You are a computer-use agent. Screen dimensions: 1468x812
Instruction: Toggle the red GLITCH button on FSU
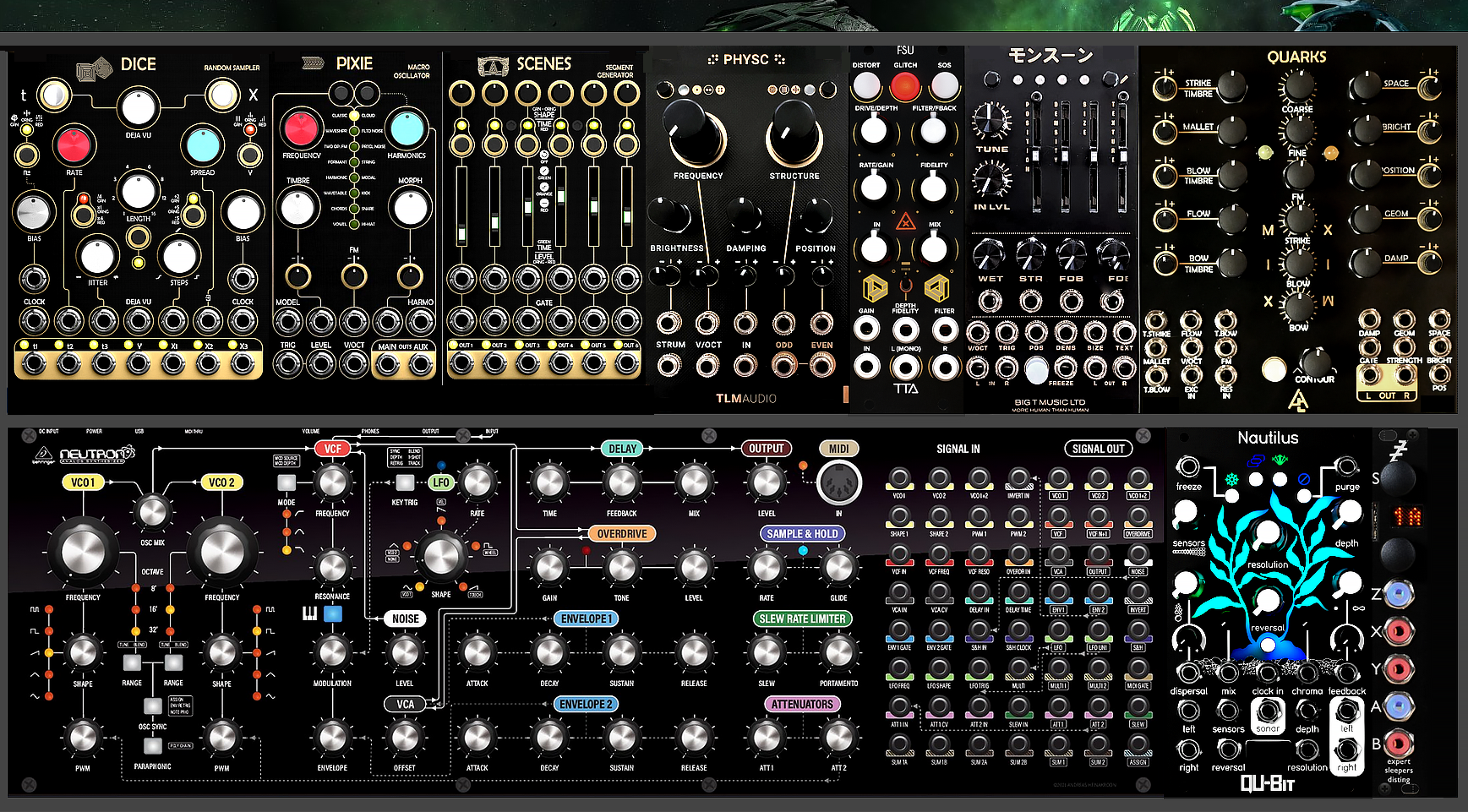click(905, 85)
